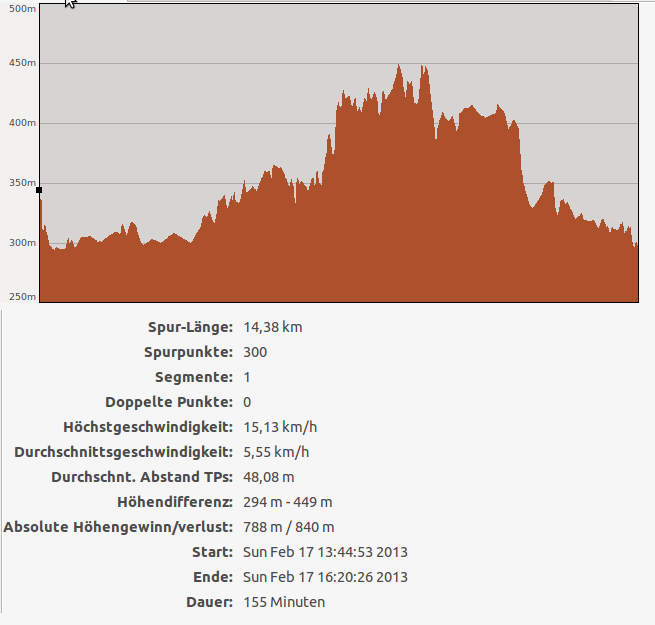The width and height of the screenshot is (655, 625).
Task: Click the Segmente label
Action: (x=194, y=377)
